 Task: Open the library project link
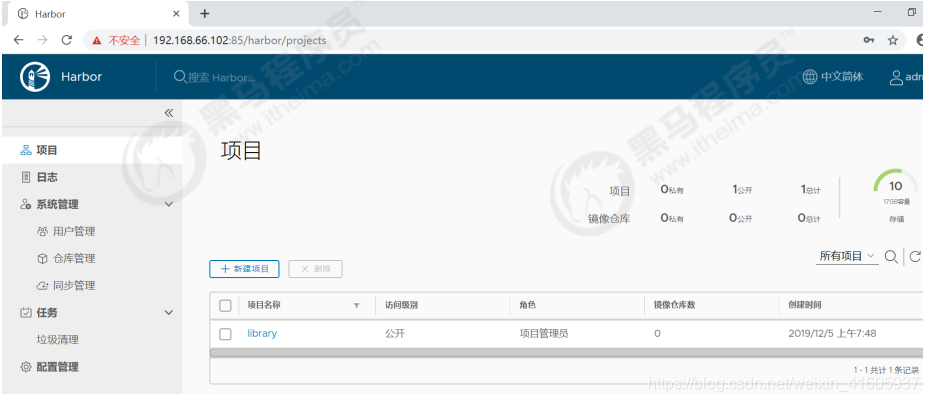(x=262, y=333)
